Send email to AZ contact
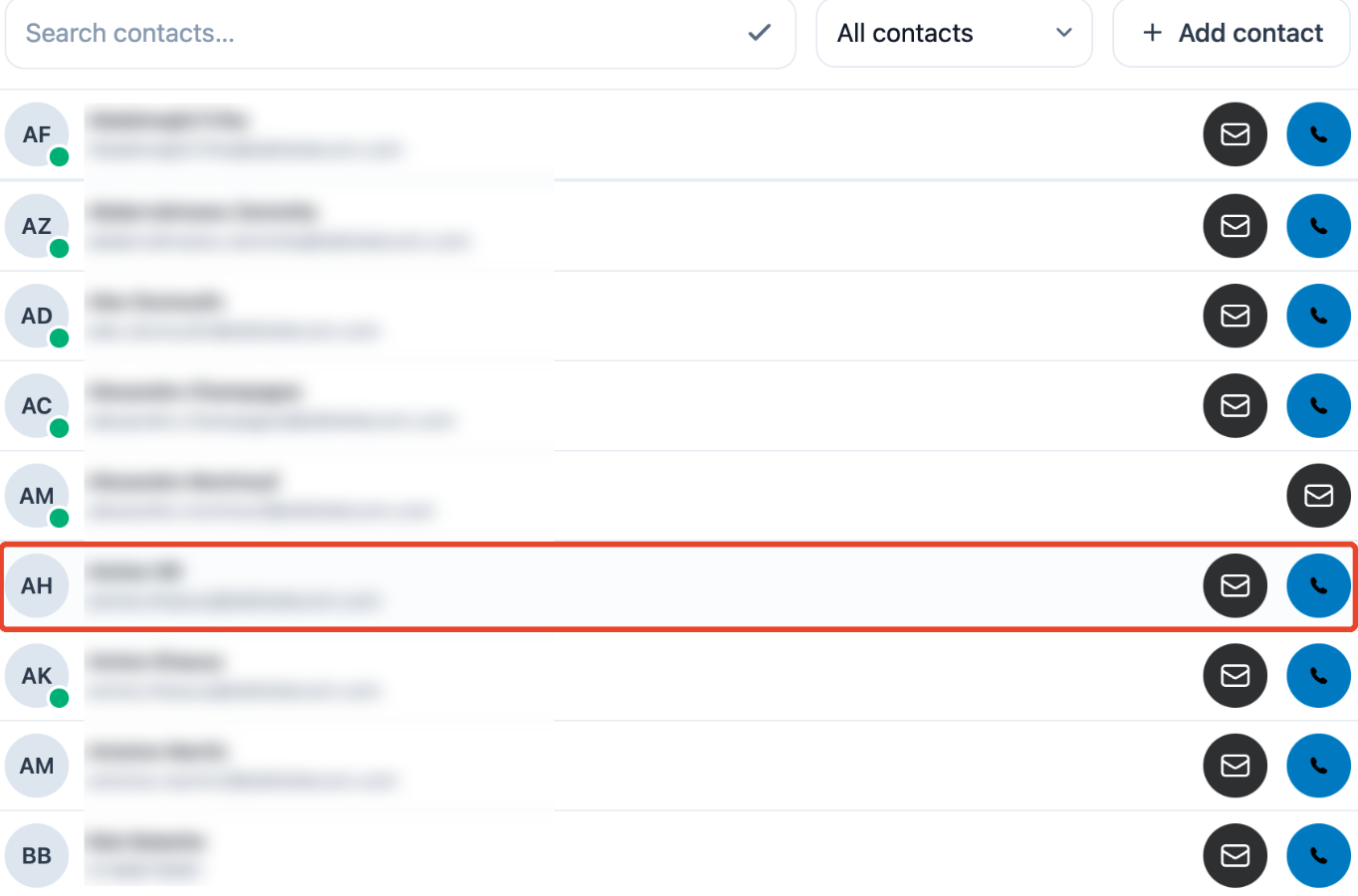The width and height of the screenshot is (1358, 896). click(x=1235, y=226)
